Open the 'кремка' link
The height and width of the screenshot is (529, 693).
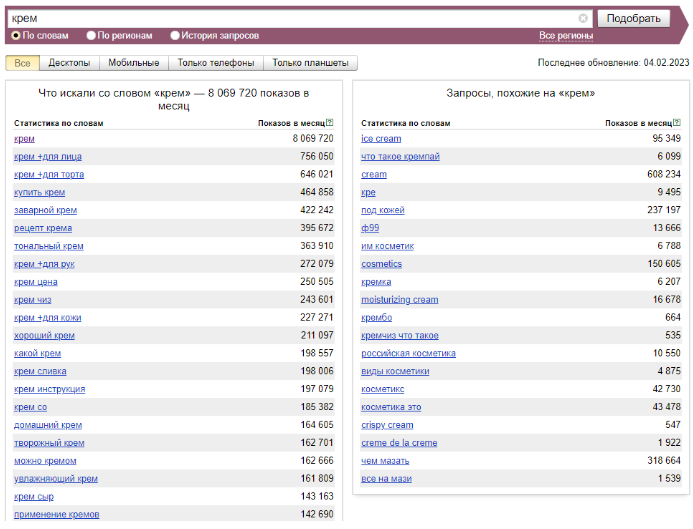[376, 282]
